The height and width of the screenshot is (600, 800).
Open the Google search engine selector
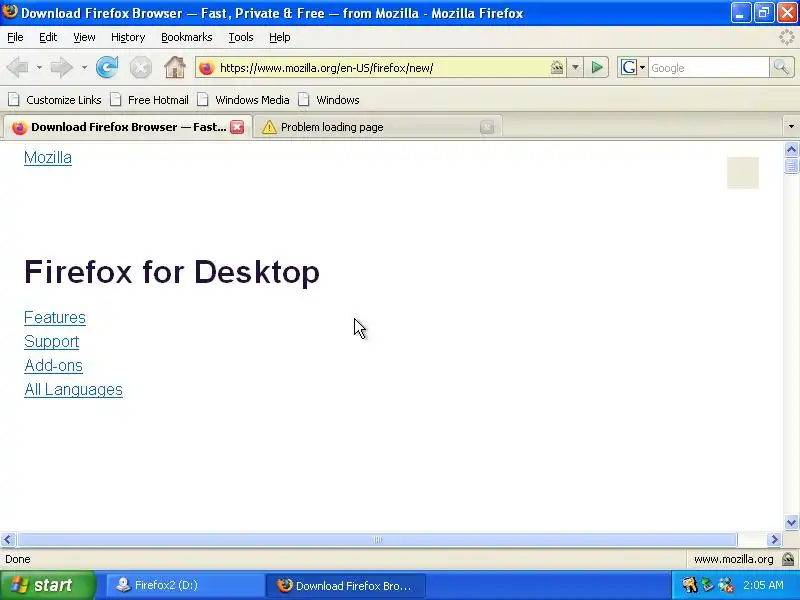click(x=633, y=67)
